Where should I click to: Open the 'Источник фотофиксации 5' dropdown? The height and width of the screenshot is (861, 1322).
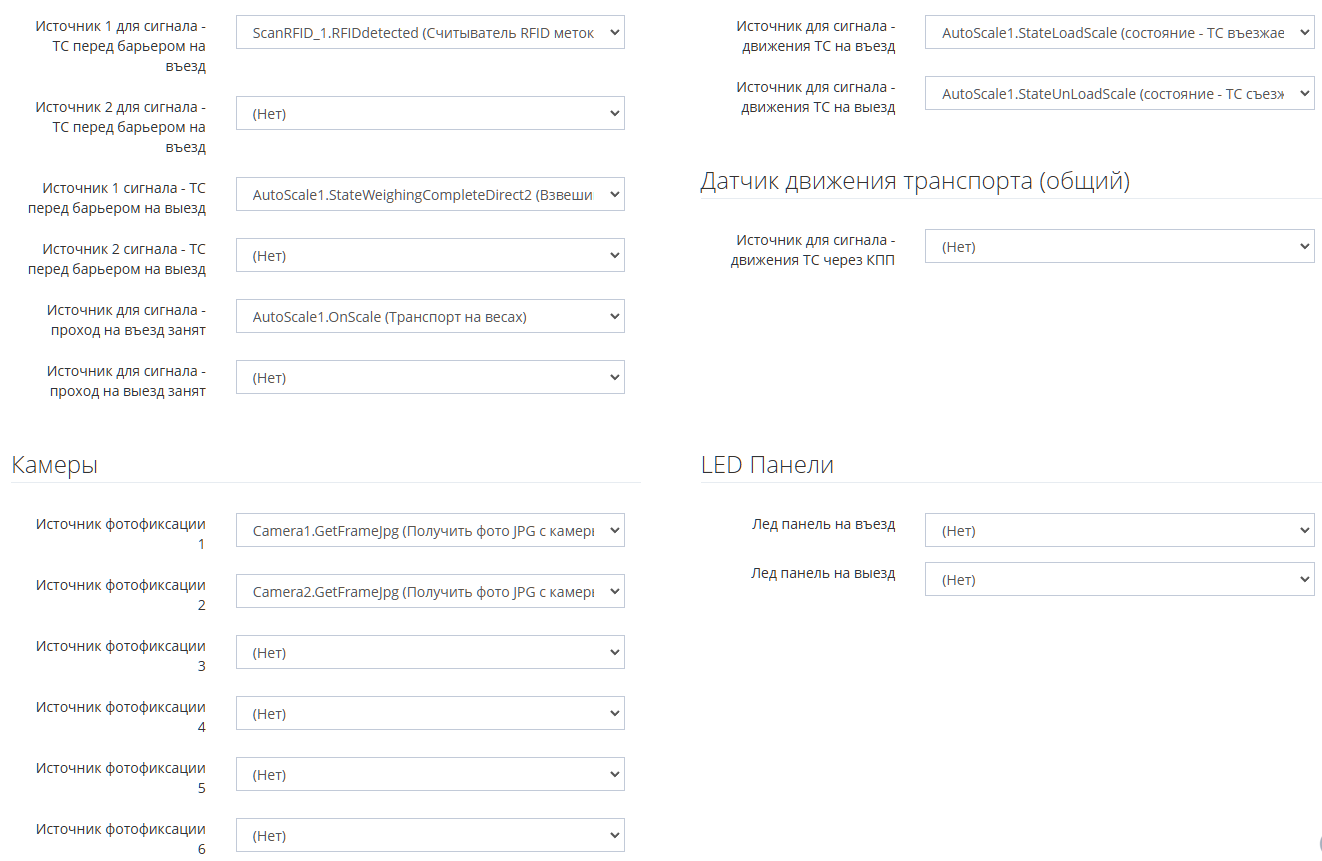click(x=430, y=775)
